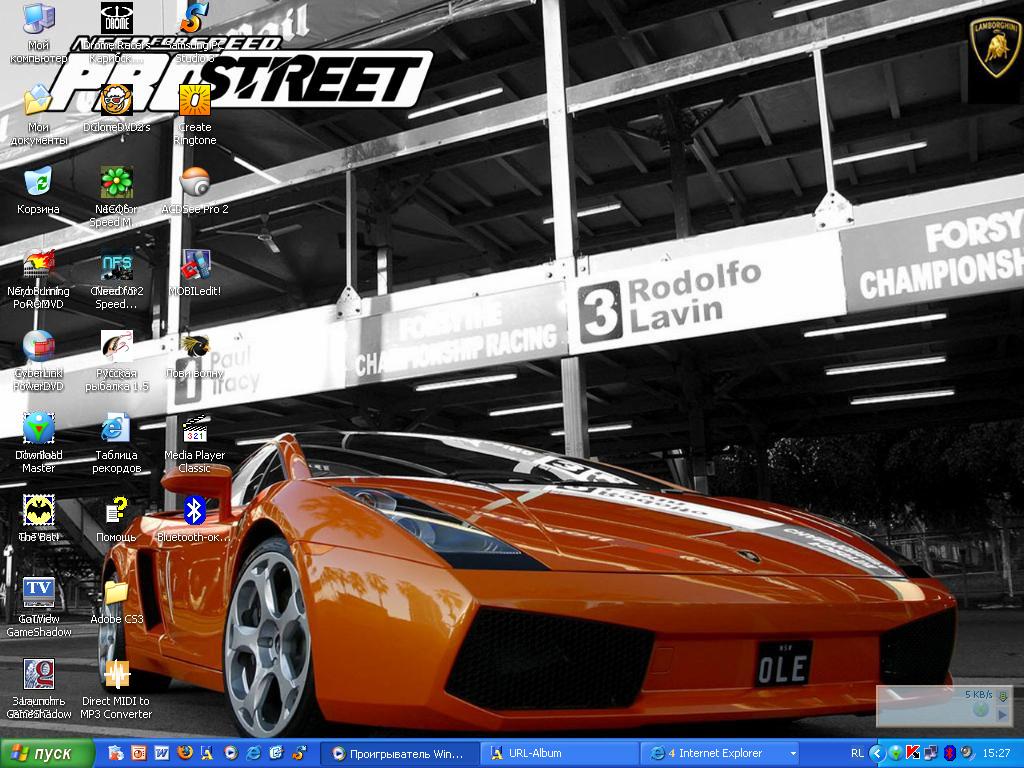Click the green download arrow on the speed widget
Viewport: 1024px width, 768px height.
(x=1004, y=697)
